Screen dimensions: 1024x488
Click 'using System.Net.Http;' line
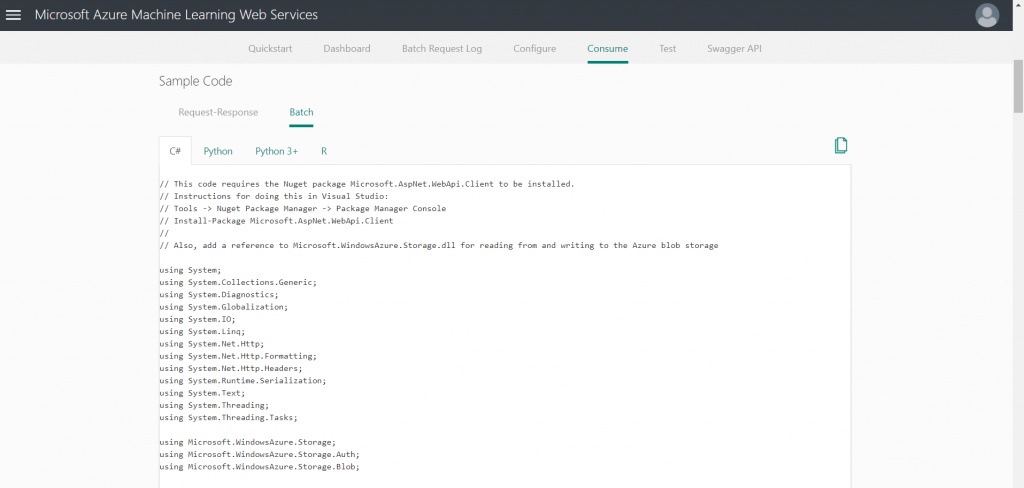(212, 344)
